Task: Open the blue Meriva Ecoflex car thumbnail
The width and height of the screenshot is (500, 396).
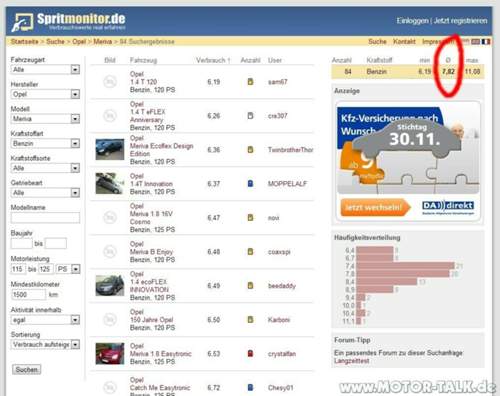Action: tap(110, 149)
